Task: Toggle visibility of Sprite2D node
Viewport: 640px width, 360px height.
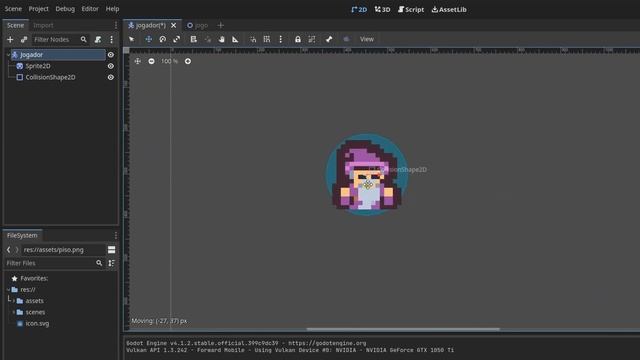Action: pyautogui.click(x=111, y=66)
